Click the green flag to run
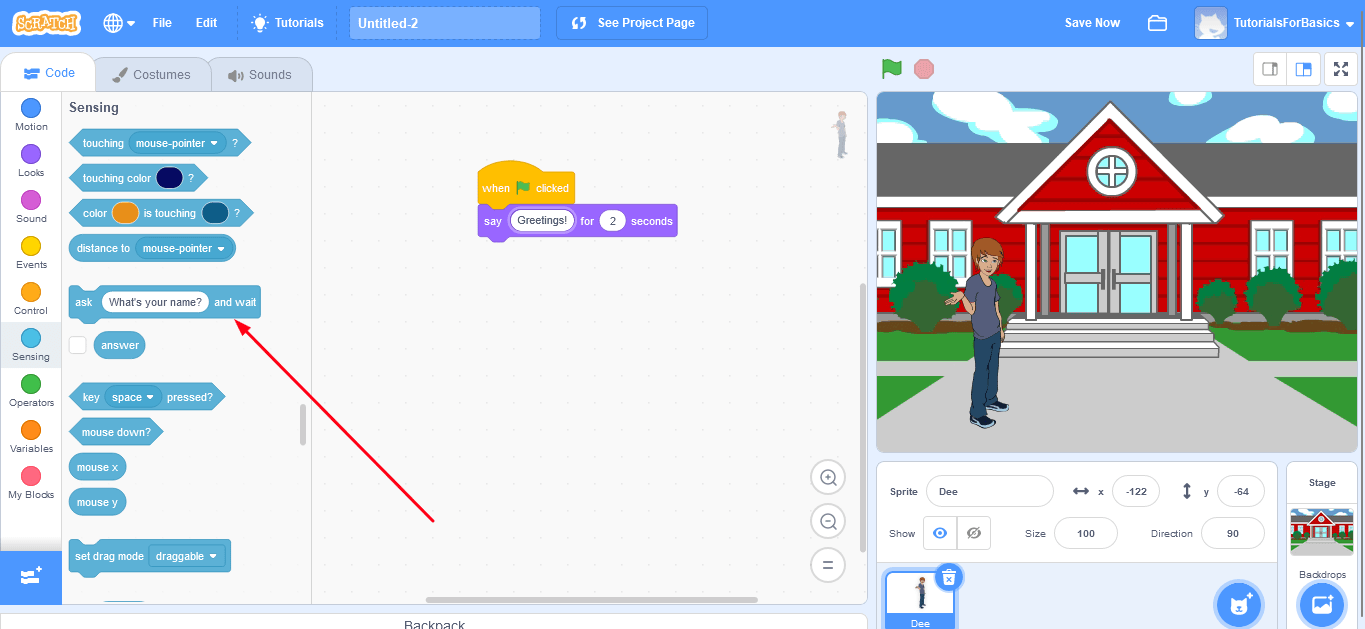Viewport: 1365px width, 629px height. point(891,69)
